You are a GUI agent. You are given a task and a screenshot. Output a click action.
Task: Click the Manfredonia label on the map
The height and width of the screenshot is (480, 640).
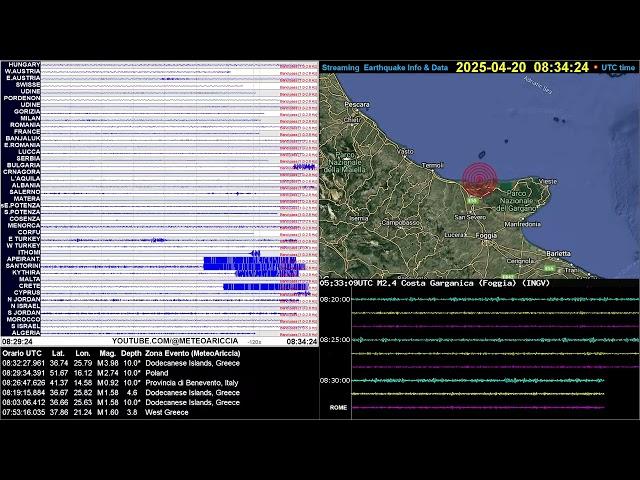pyautogui.click(x=522, y=224)
